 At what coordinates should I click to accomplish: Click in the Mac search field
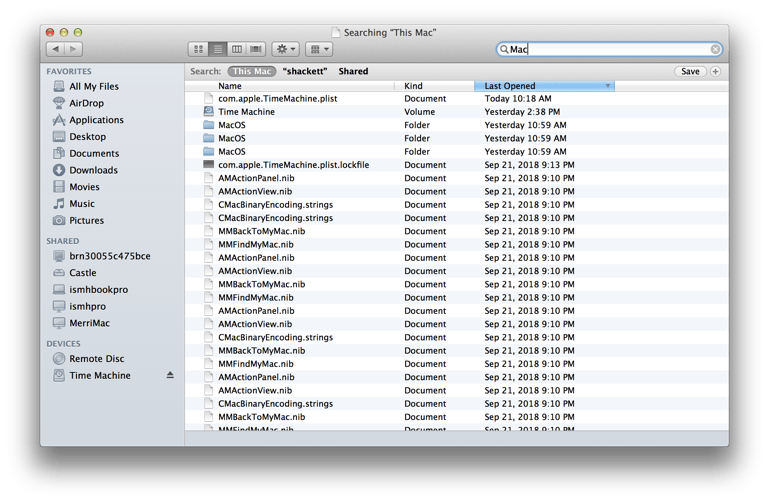(608, 49)
